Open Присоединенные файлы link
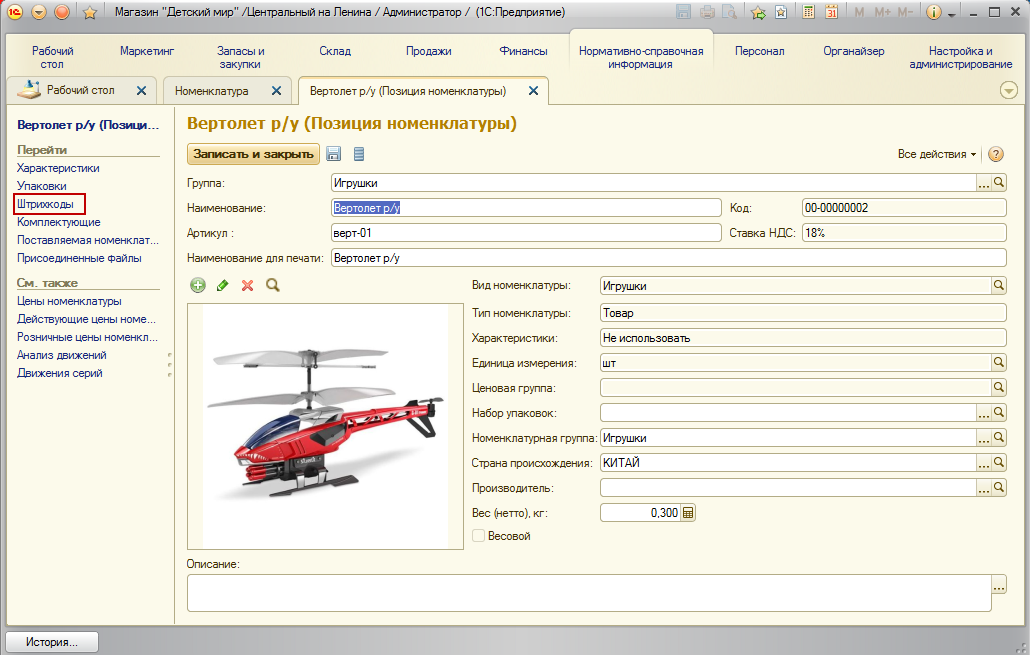Viewport: 1030px width, 655px height. pos(79,258)
